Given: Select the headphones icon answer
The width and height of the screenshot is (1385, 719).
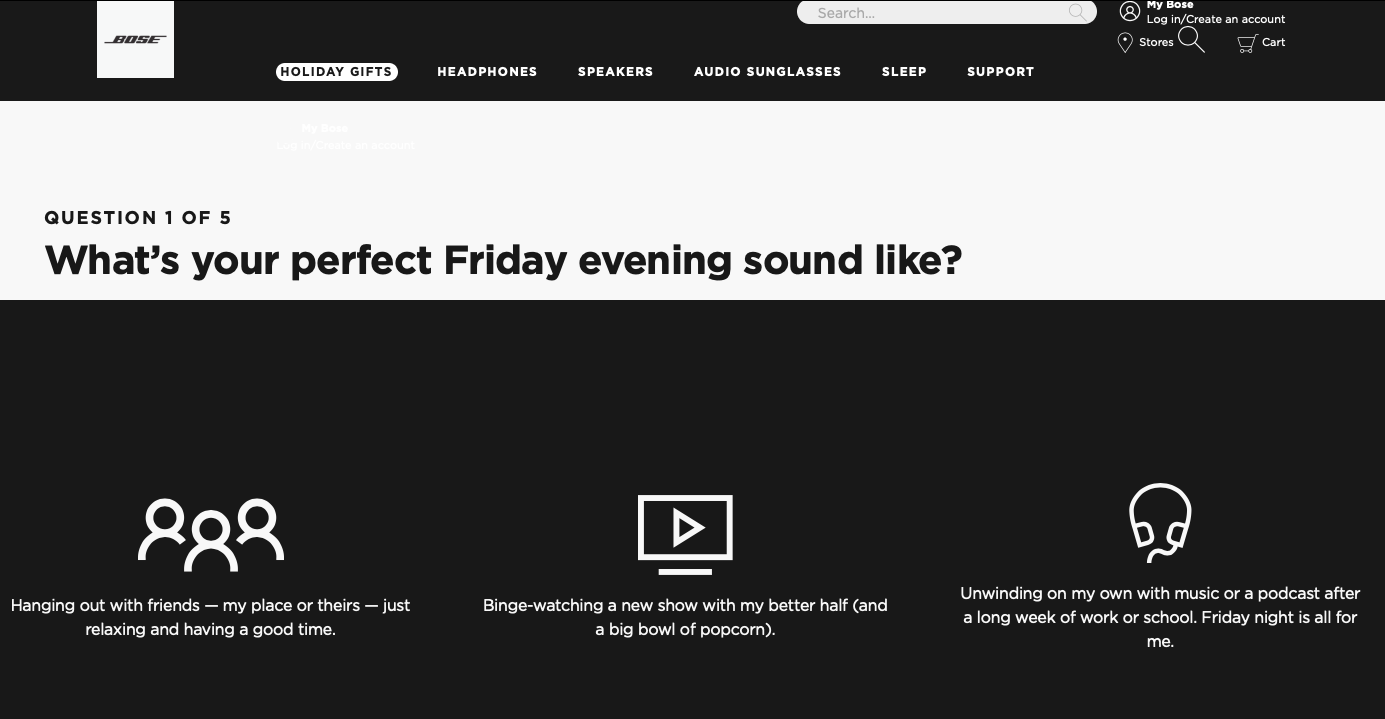Looking at the screenshot, I should tap(1160, 522).
